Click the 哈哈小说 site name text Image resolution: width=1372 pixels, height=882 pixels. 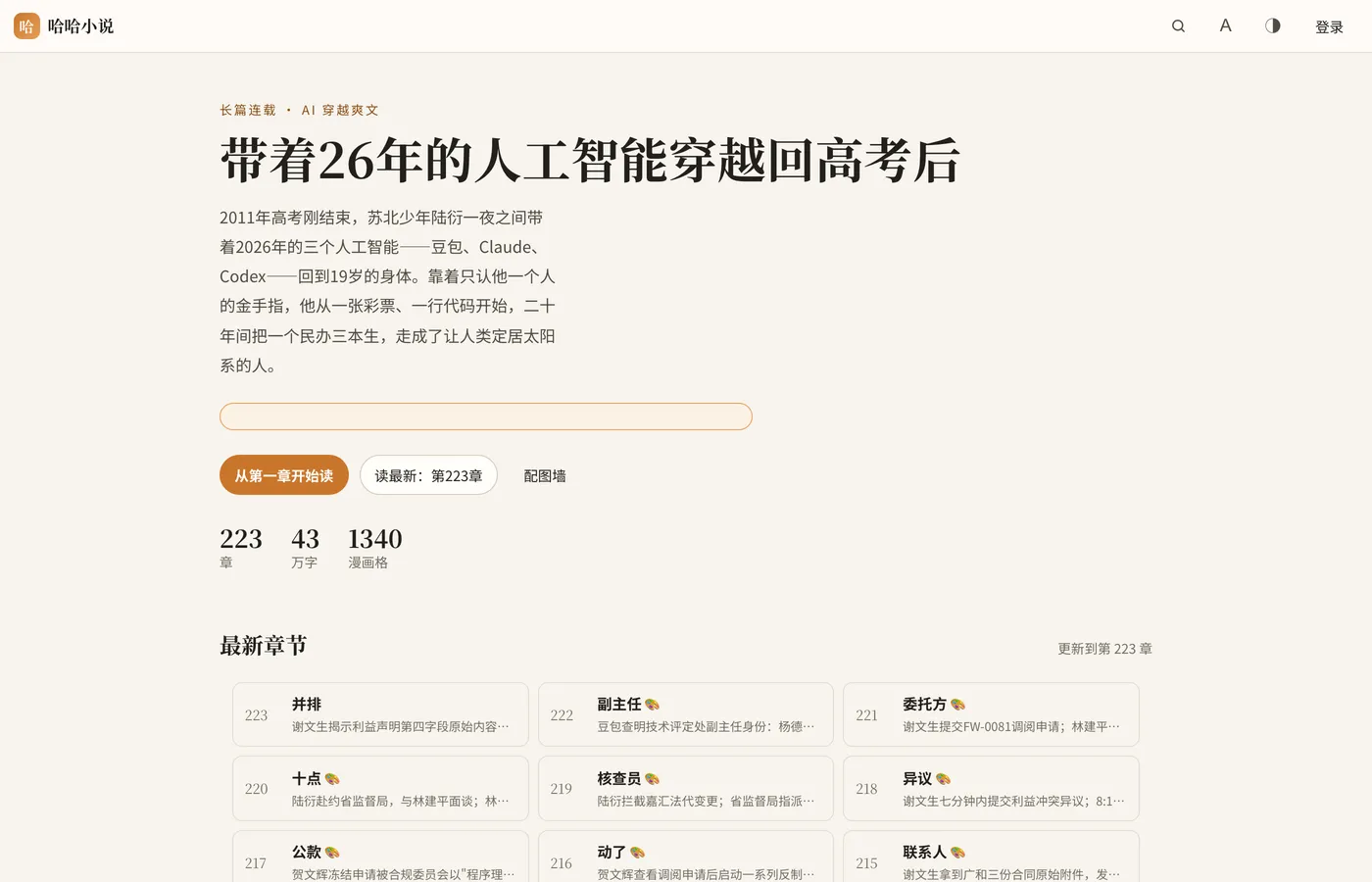[80, 26]
